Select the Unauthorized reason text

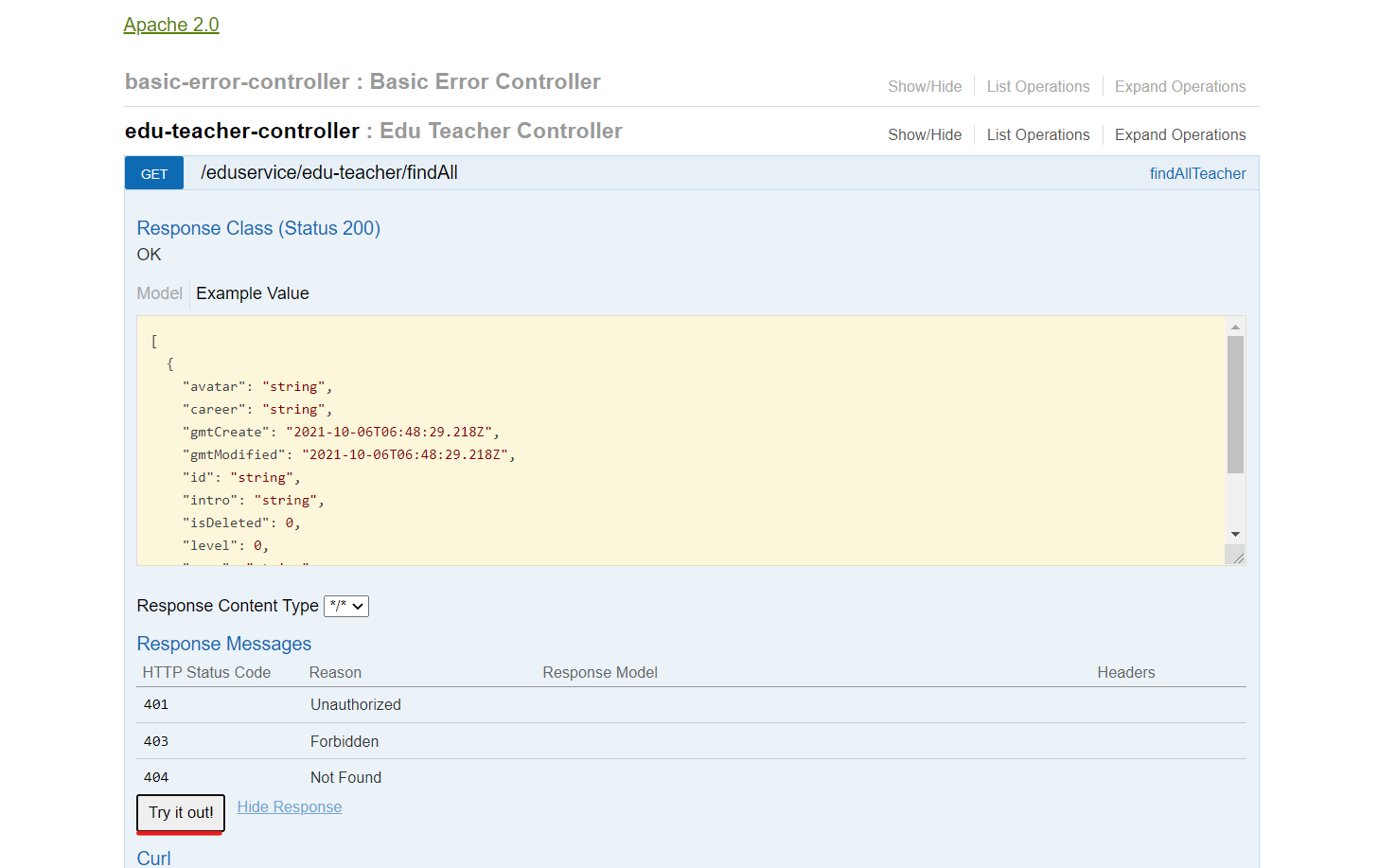pyautogui.click(x=356, y=704)
